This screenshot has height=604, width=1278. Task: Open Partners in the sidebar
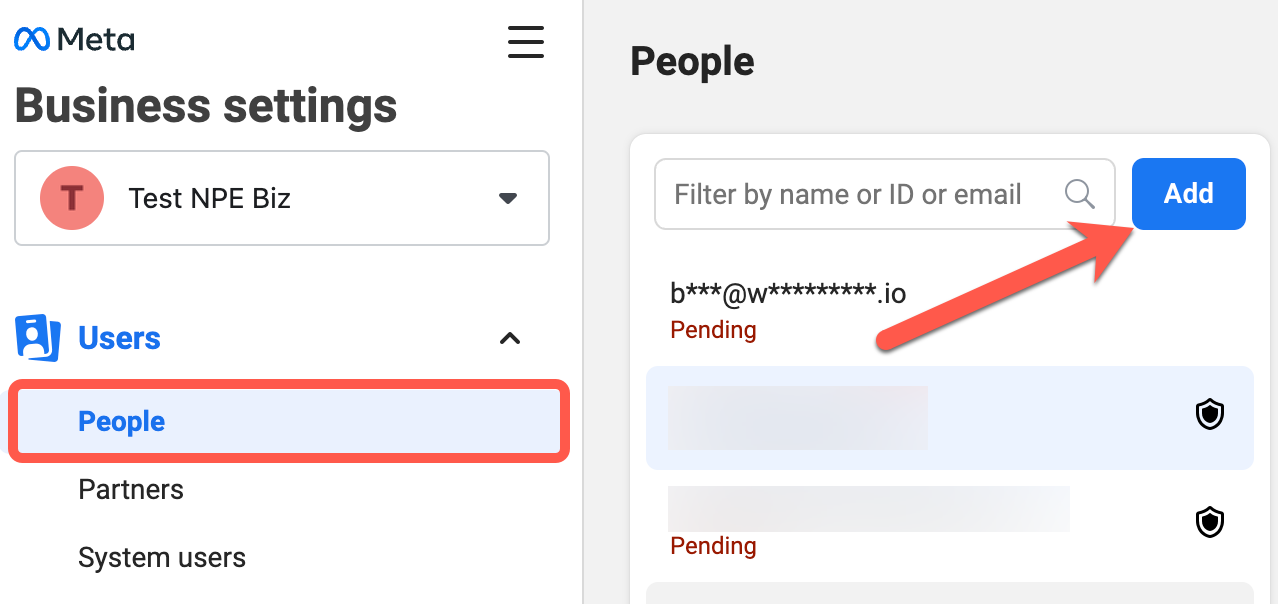pyautogui.click(x=131, y=489)
